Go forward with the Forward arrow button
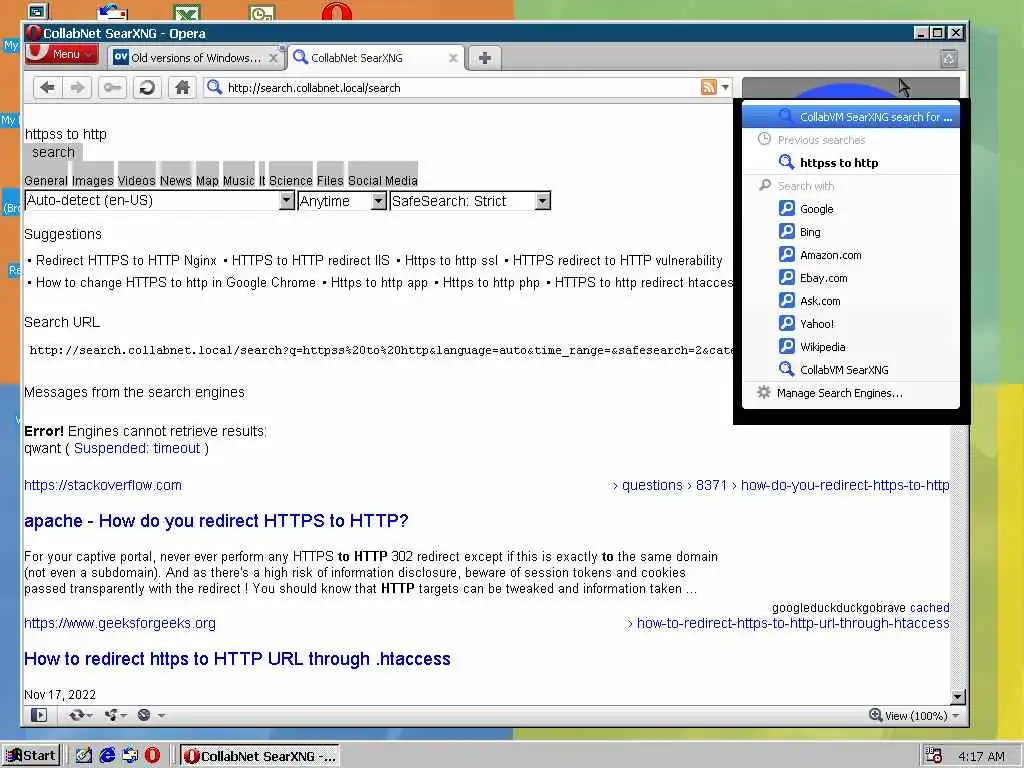The width and height of the screenshot is (1024, 768). (77, 88)
